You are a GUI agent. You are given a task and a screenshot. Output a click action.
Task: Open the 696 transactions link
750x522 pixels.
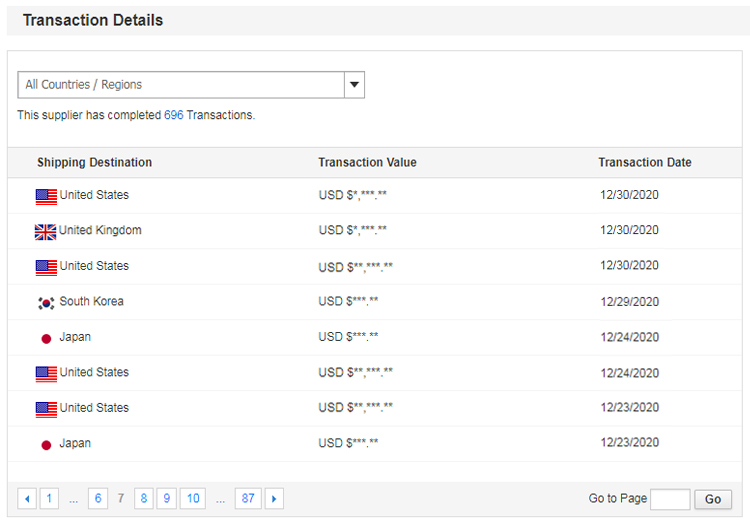173,115
